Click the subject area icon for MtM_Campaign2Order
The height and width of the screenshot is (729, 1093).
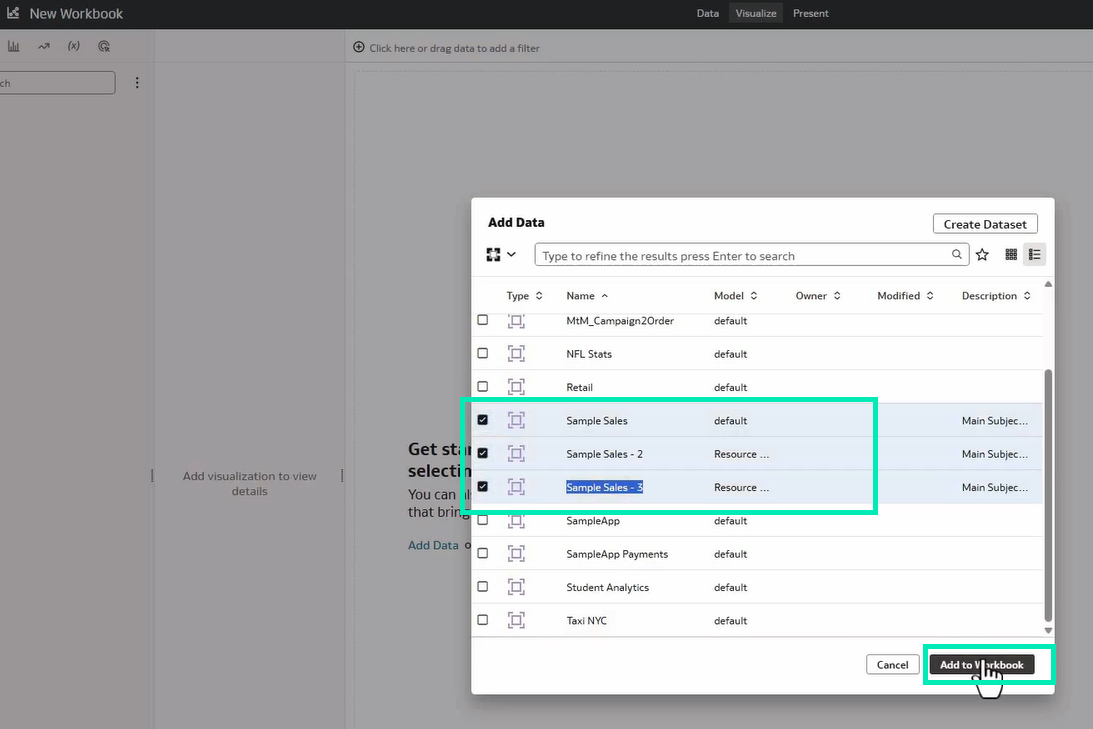tap(516, 321)
